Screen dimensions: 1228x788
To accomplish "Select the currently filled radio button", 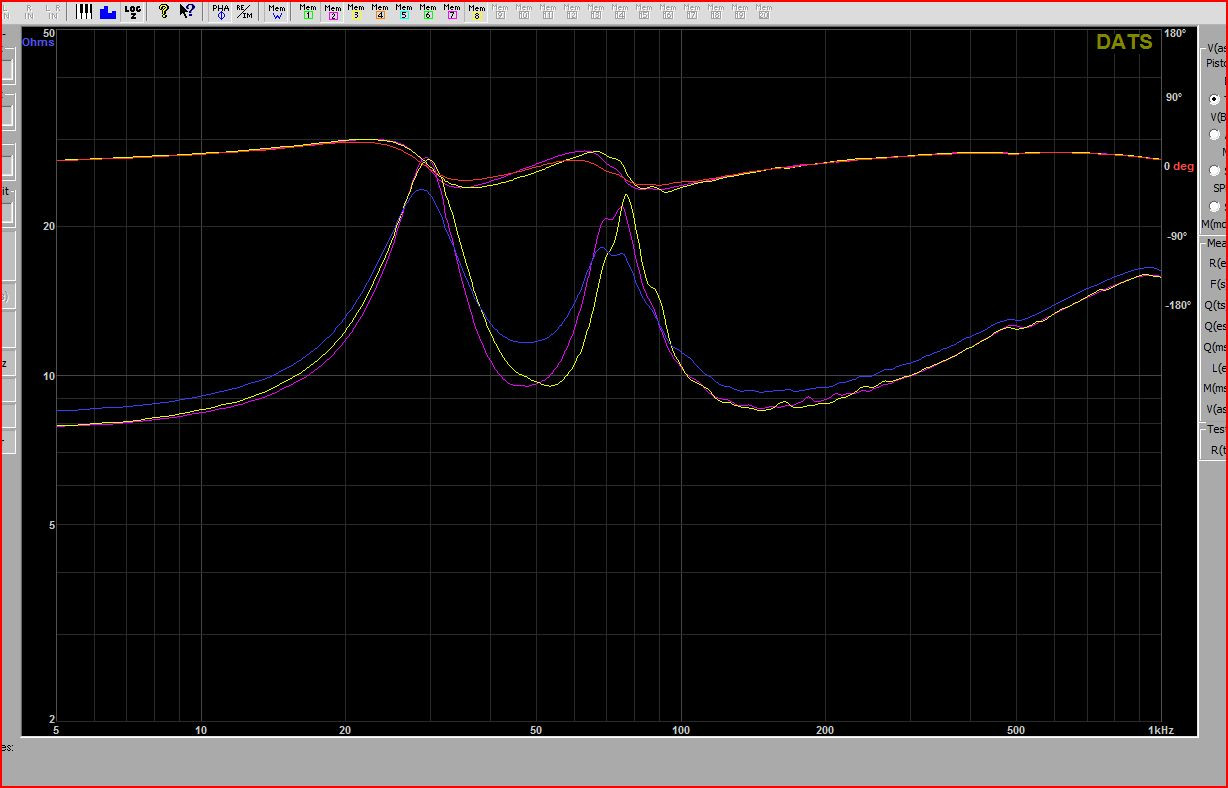I will point(1214,99).
